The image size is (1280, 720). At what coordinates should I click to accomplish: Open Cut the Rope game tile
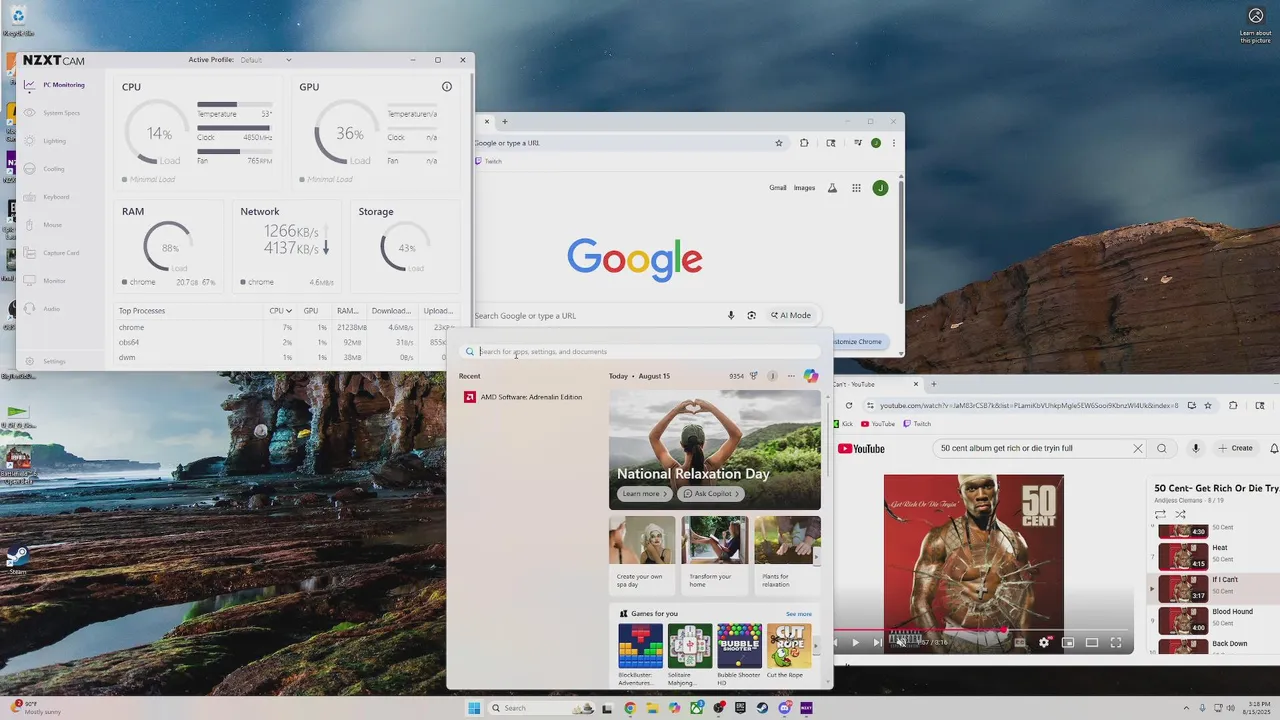pyautogui.click(x=788, y=650)
